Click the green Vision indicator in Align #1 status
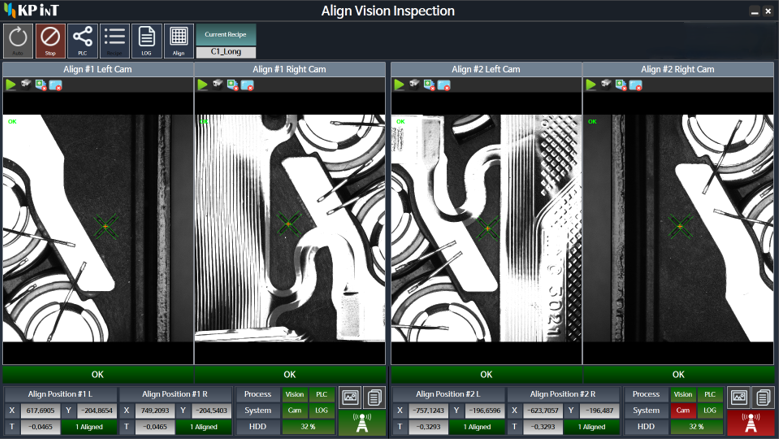The image size is (779, 439). [295, 394]
